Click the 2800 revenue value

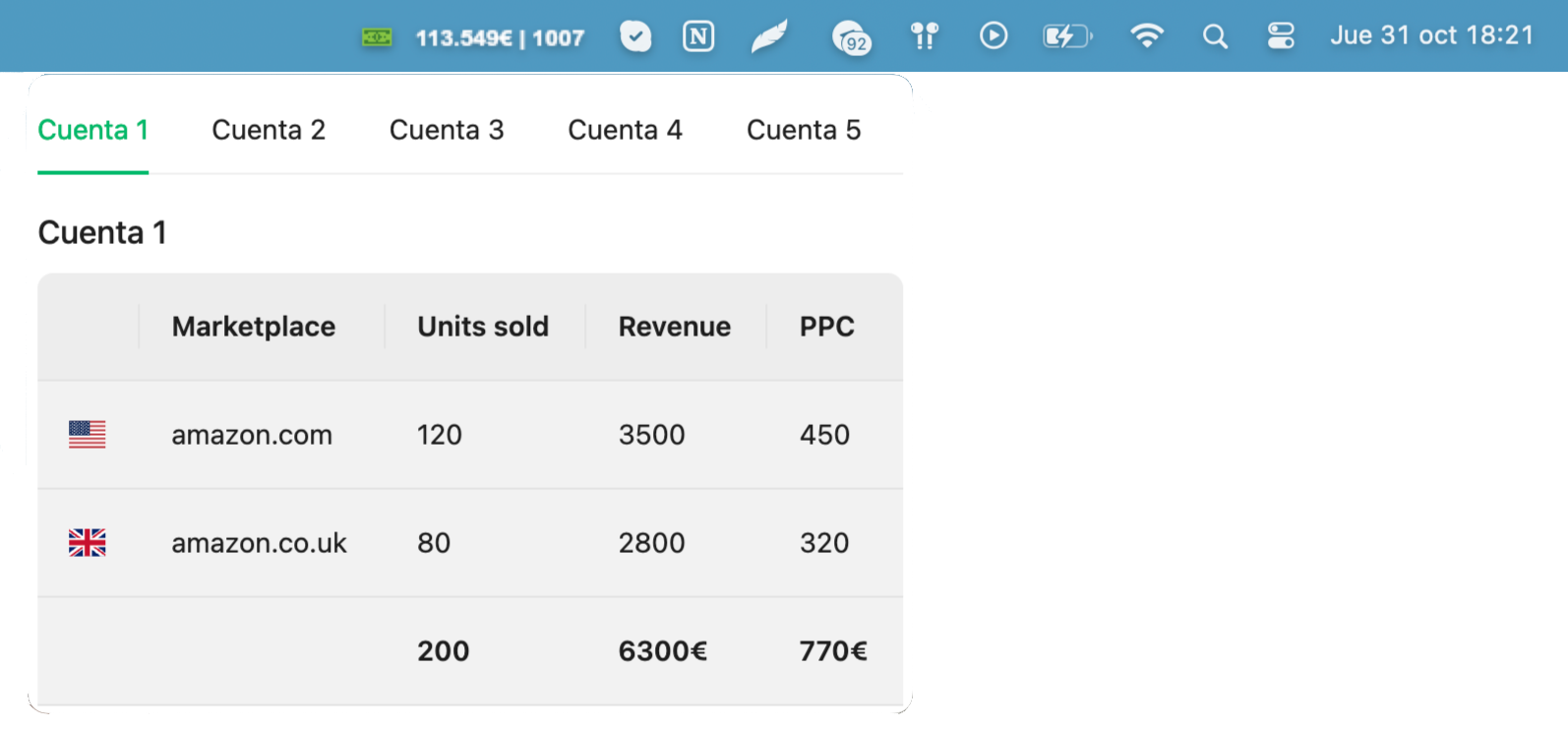(652, 543)
